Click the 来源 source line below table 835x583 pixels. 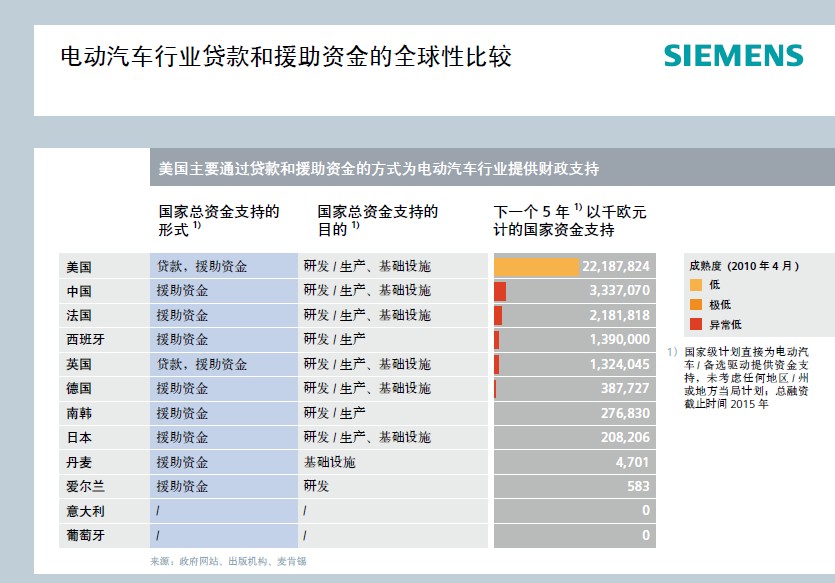click(x=228, y=561)
